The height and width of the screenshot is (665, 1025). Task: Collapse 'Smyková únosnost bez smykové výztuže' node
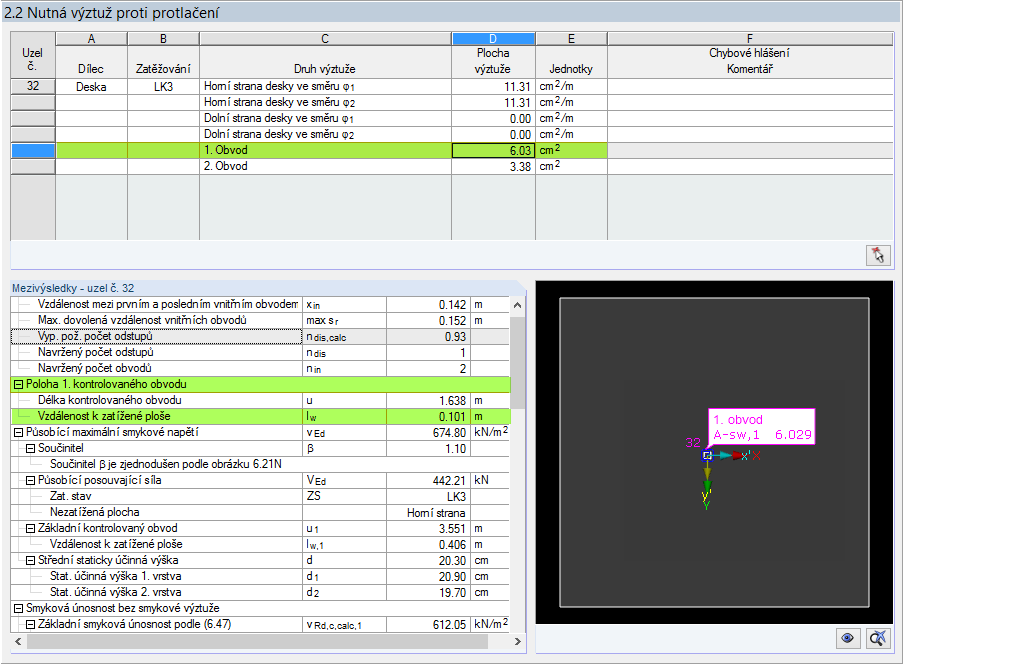point(18,608)
